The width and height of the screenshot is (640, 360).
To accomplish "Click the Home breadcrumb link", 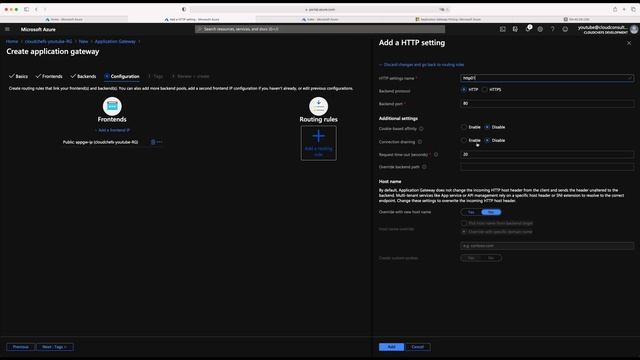I will 12,42.
